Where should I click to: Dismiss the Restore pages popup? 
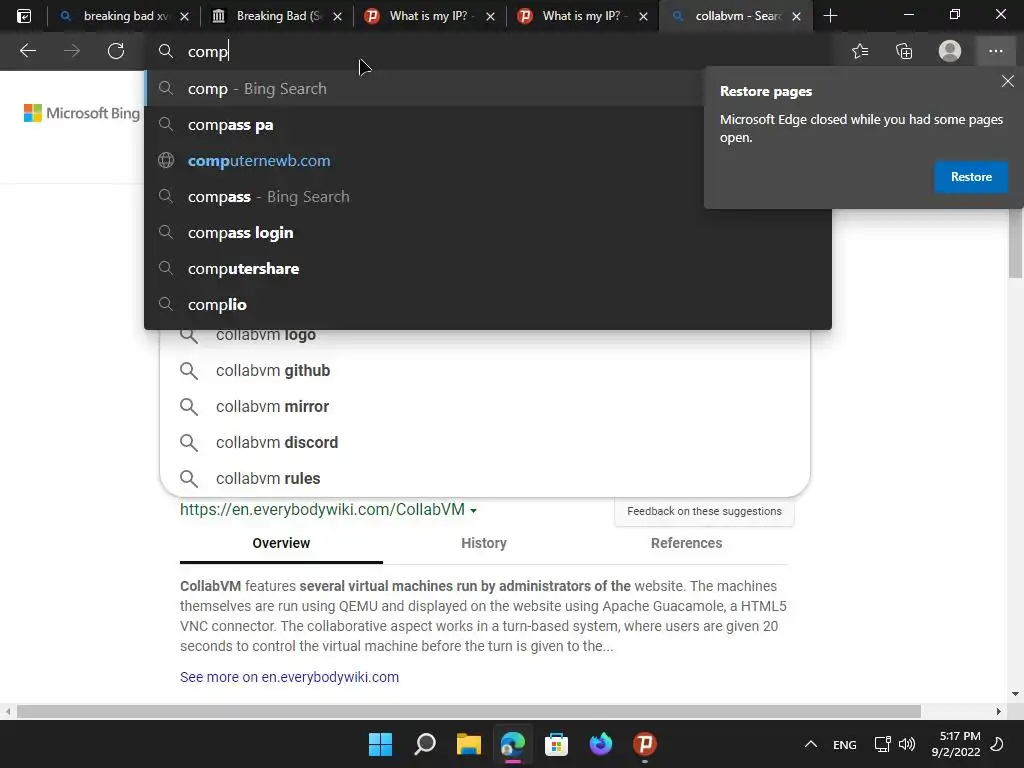tap(1008, 81)
